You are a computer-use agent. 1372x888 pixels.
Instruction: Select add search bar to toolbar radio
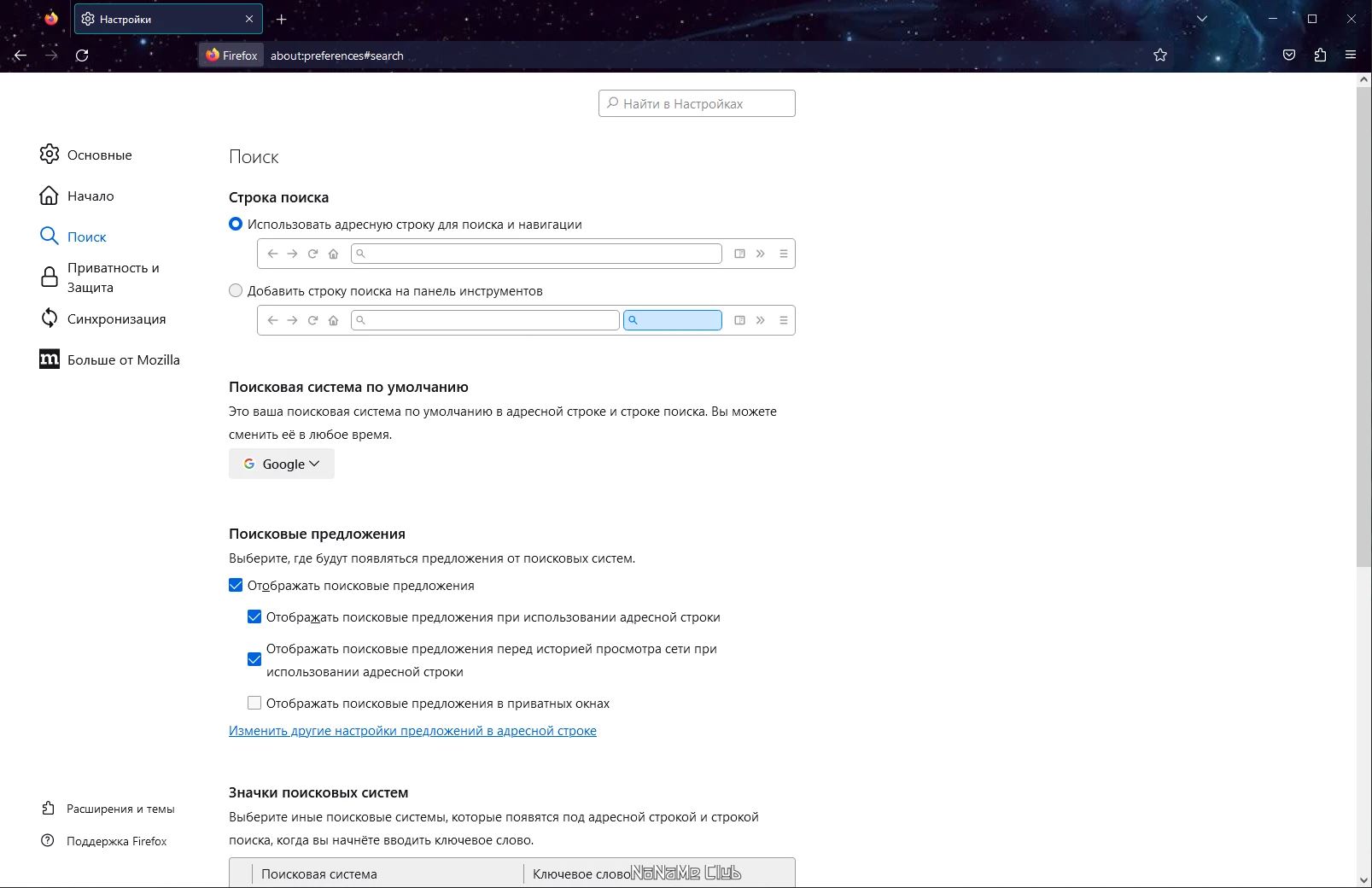tap(236, 290)
